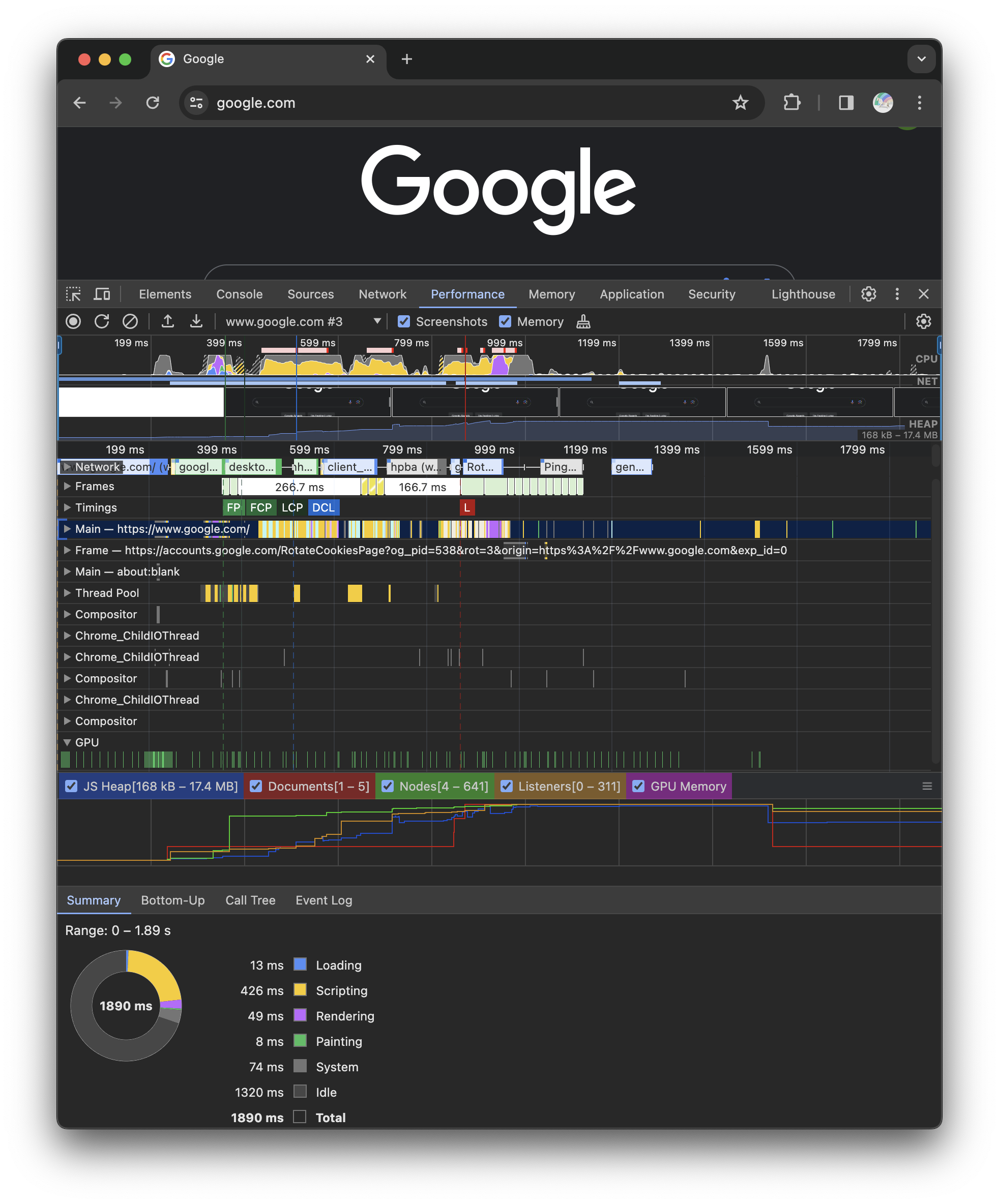Switch to the Elements tab

click(165, 294)
